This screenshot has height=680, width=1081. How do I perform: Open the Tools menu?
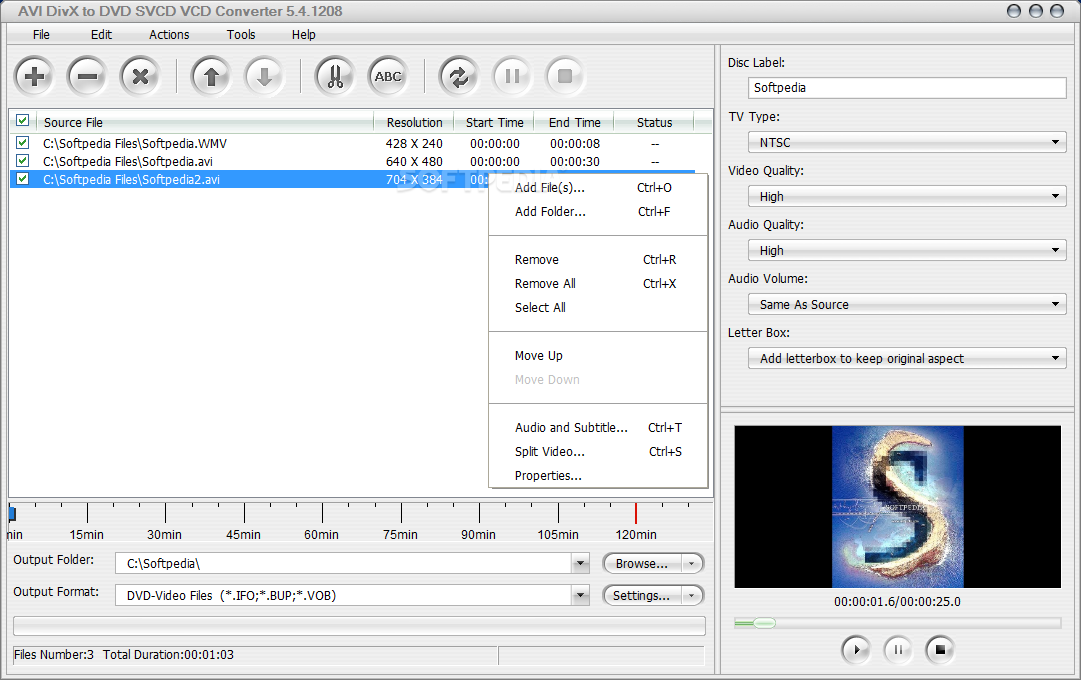point(241,34)
